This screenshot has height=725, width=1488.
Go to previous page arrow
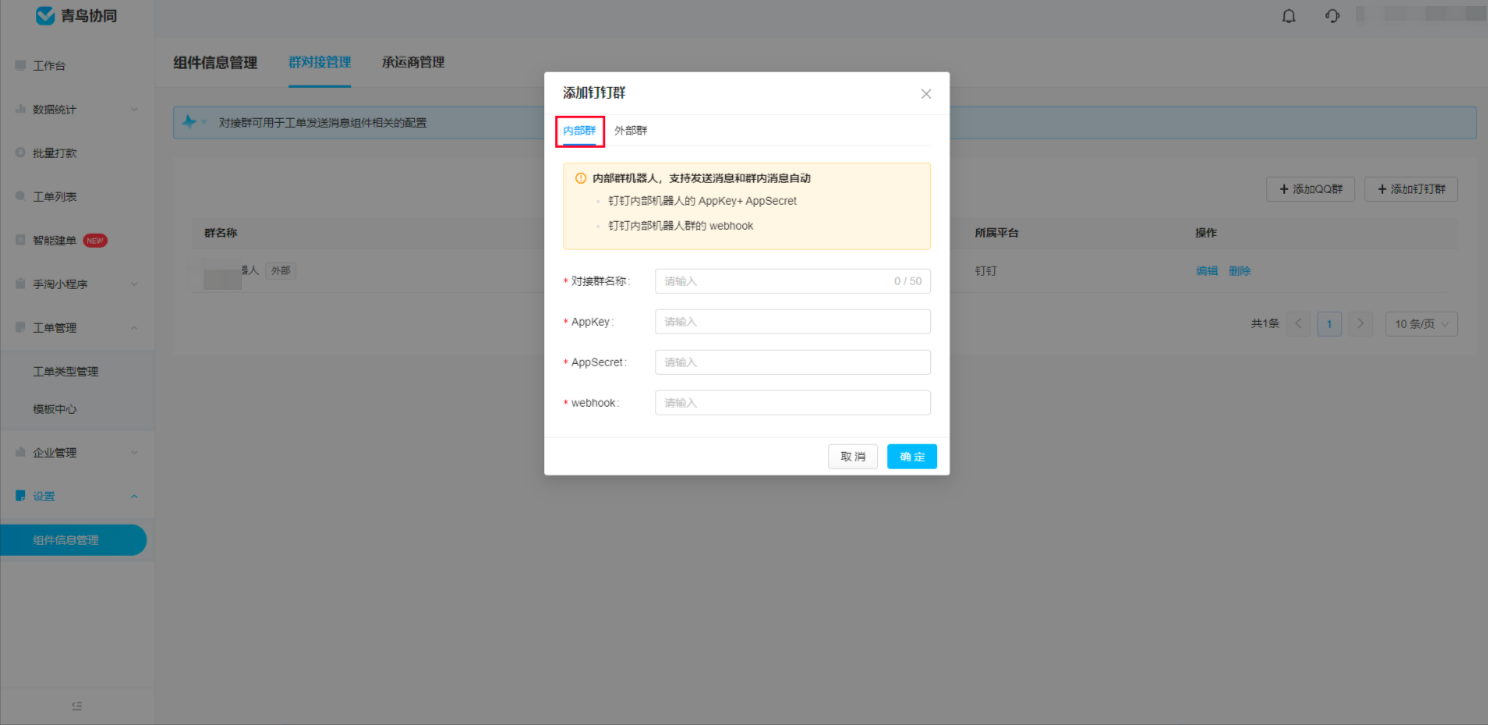[x=1298, y=324]
